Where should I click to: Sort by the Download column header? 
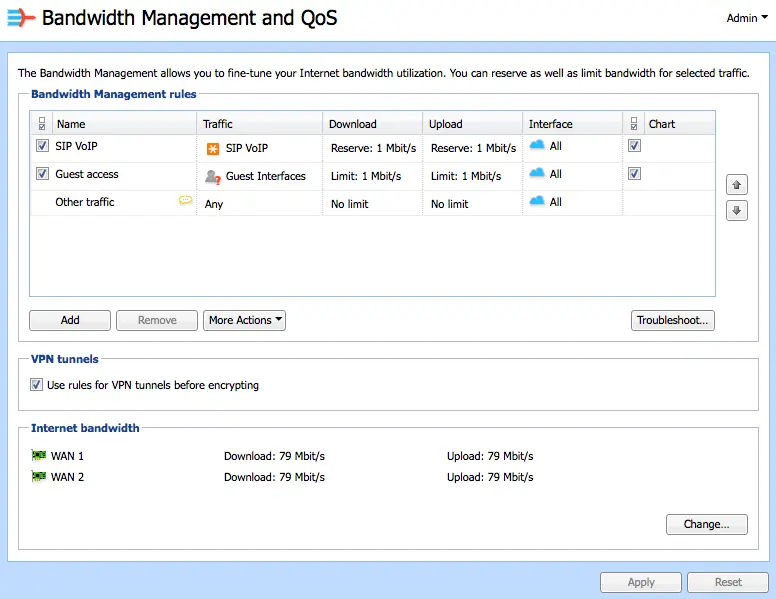click(x=373, y=124)
